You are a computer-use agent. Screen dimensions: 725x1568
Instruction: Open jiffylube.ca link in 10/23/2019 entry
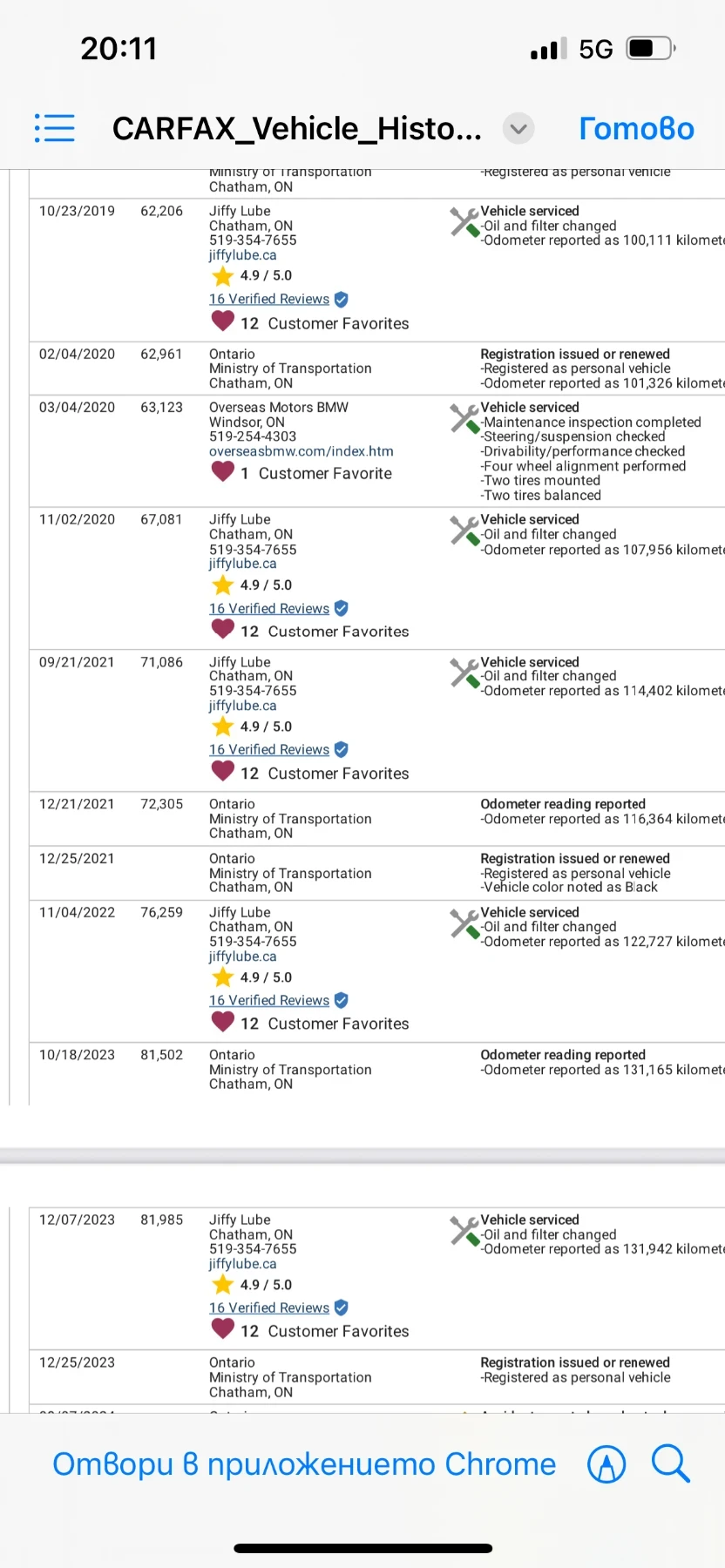pos(242,255)
